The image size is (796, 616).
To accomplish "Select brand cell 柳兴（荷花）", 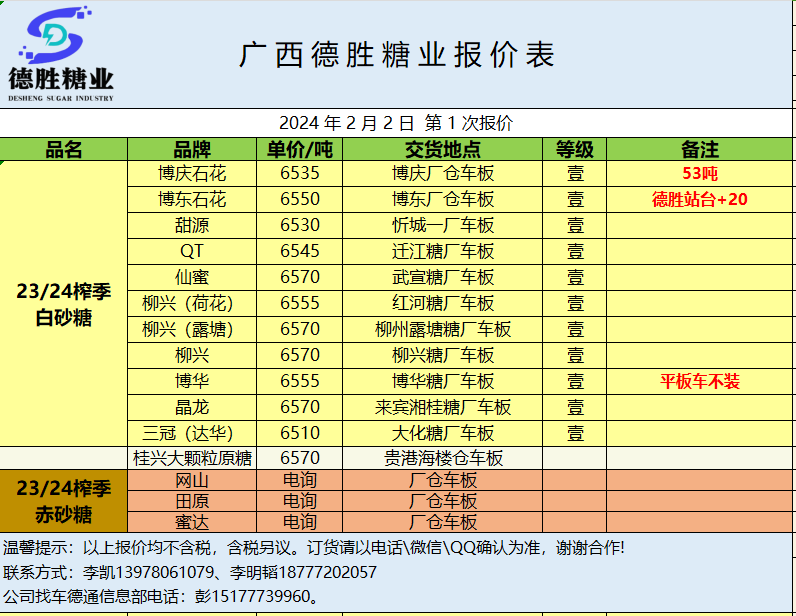I will [192, 304].
